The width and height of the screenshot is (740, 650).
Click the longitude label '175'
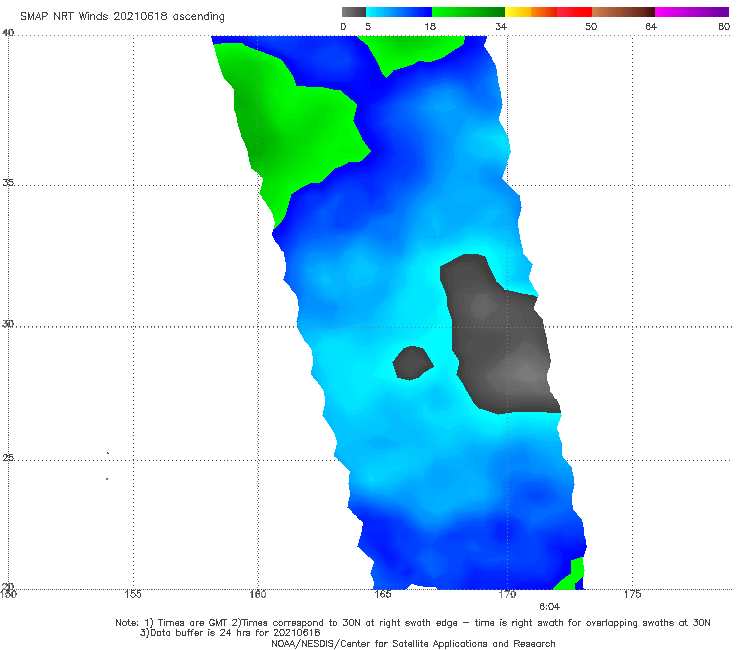632,594
